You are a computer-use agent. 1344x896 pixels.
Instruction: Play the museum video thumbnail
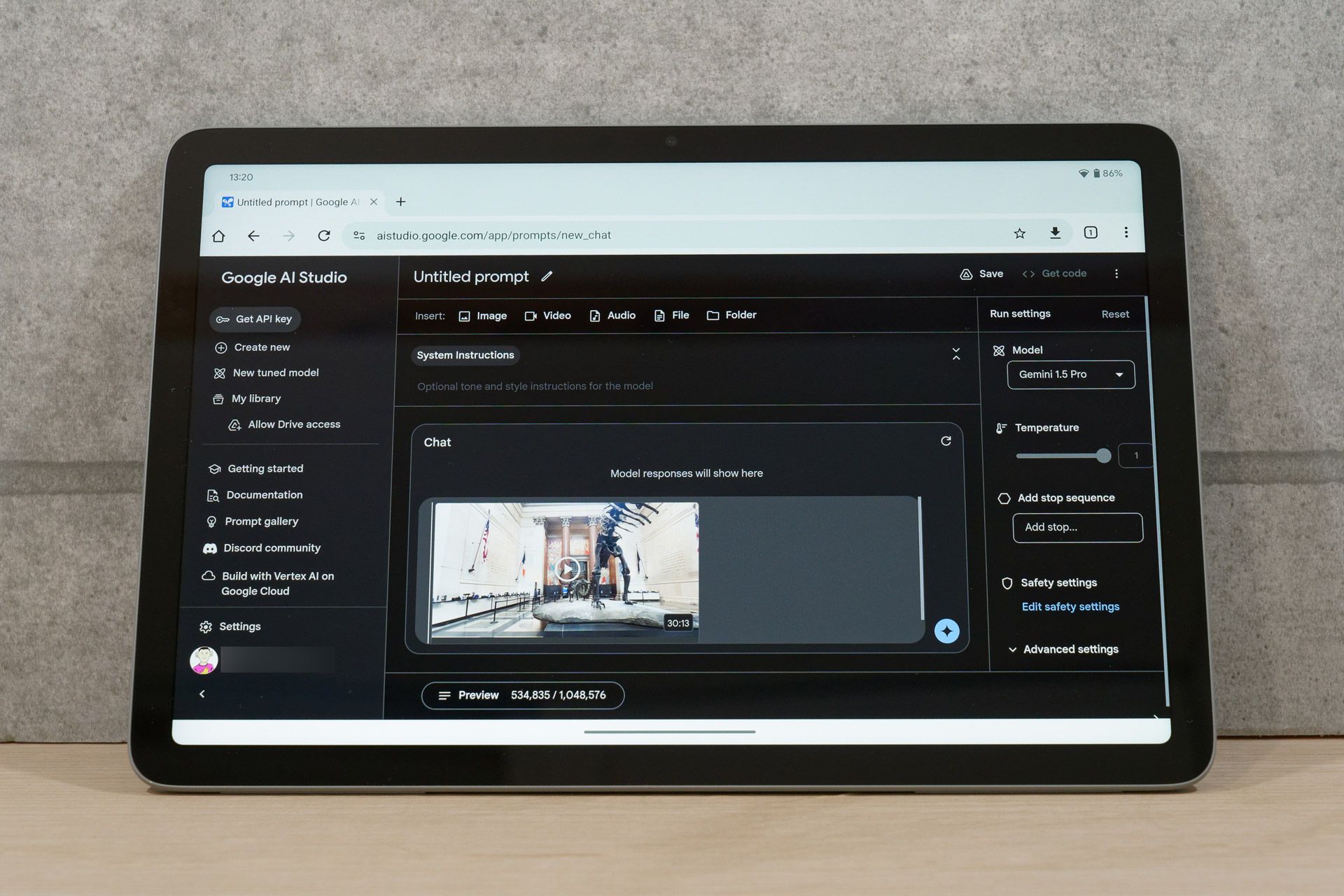click(x=567, y=568)
